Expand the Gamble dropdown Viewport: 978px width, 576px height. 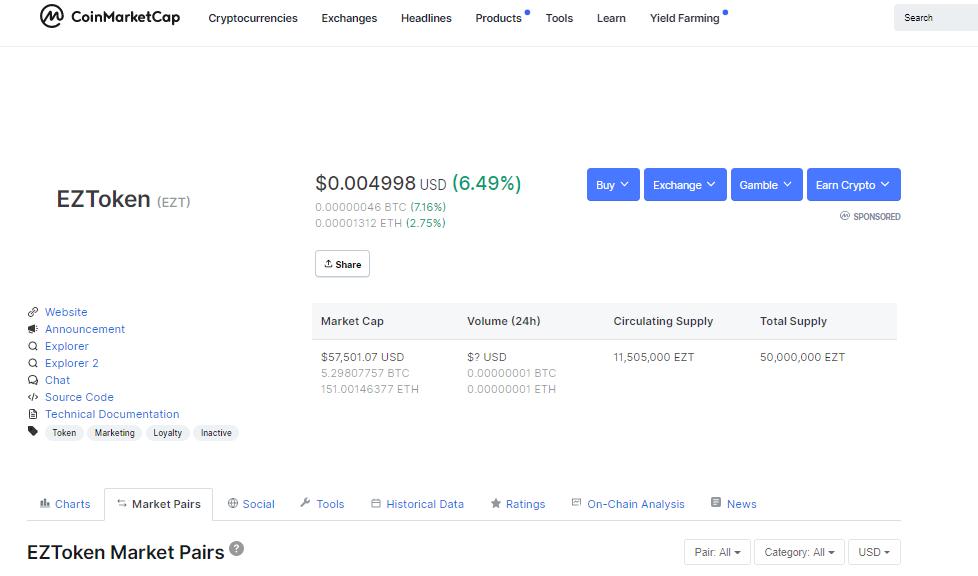pos(767,185)
